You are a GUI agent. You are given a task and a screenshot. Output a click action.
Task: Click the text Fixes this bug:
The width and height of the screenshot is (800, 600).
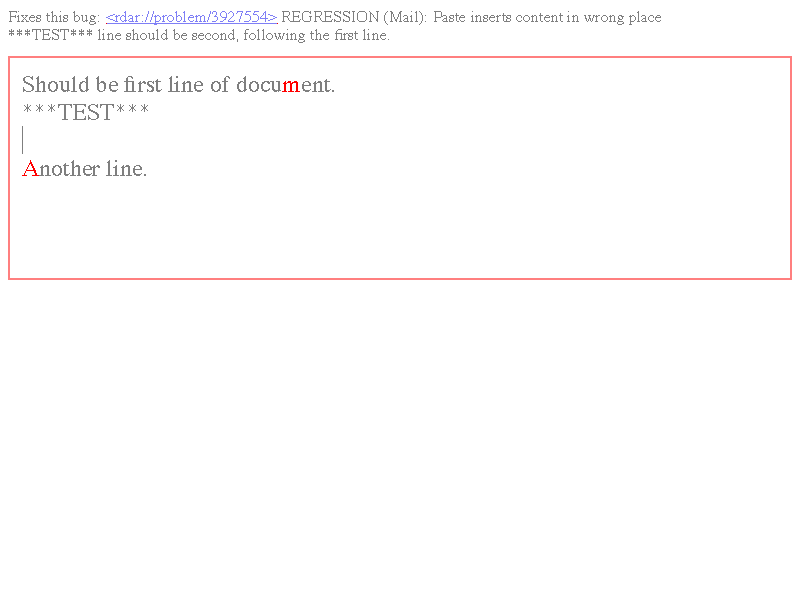tap(54, 17)
